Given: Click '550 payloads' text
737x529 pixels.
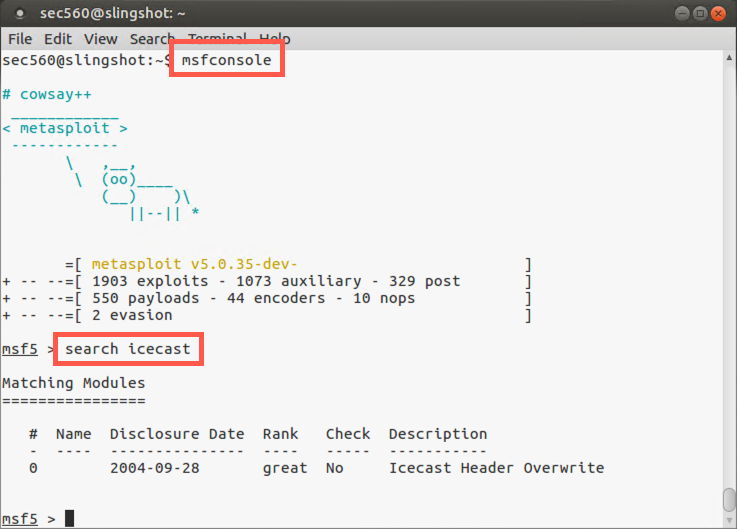Looking at the screenshot, I should (x=146, y=298).
